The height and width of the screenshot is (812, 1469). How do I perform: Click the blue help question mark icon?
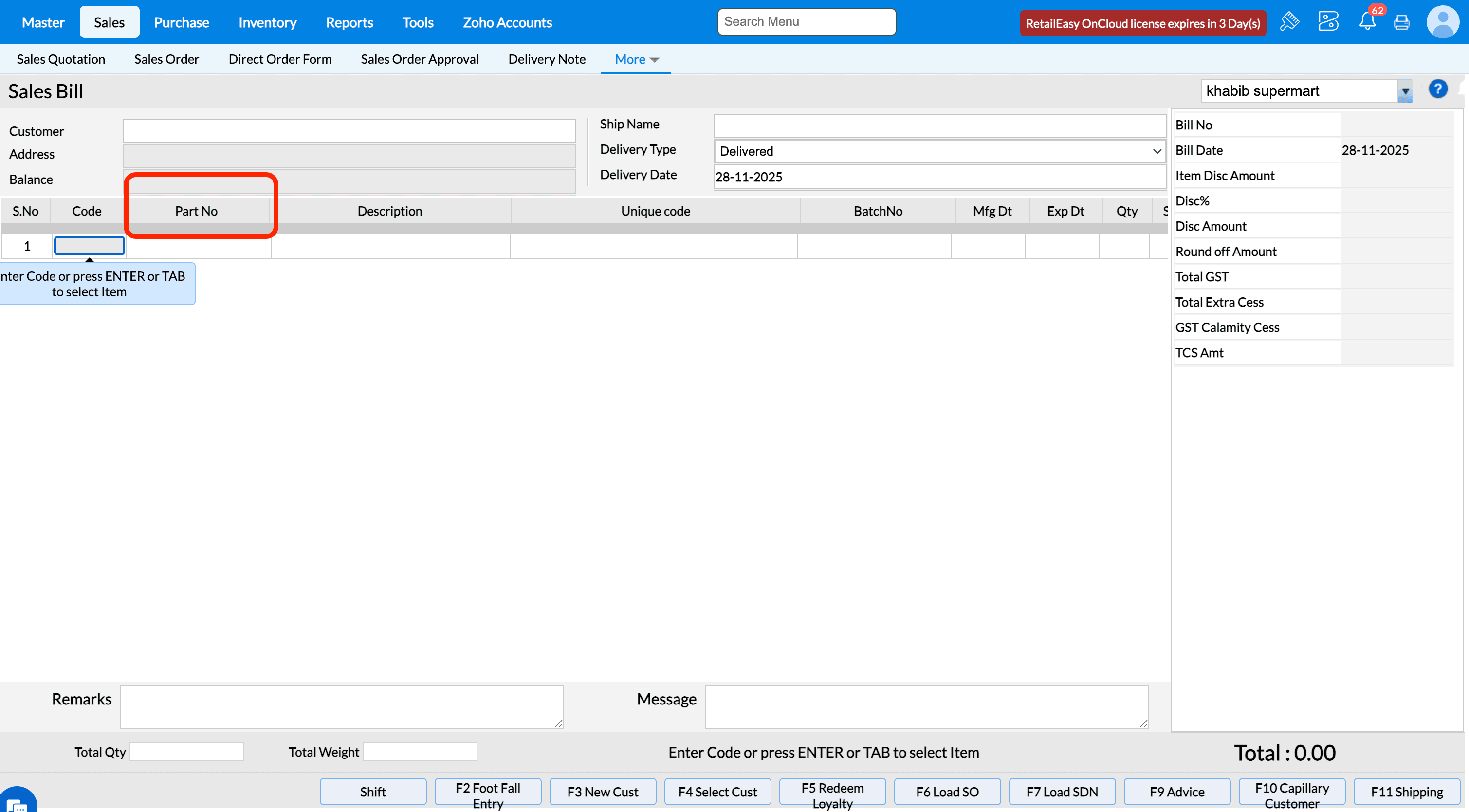[x=1438, y=90]
